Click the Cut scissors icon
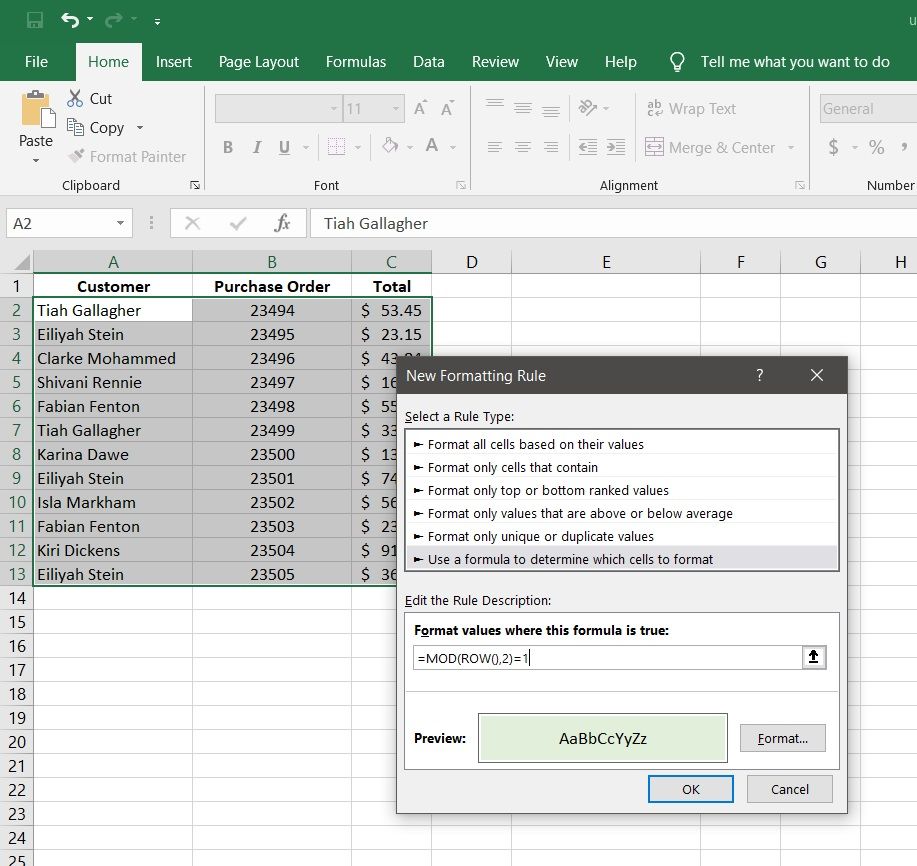This screenshot has width=917, height=866. 75,99
